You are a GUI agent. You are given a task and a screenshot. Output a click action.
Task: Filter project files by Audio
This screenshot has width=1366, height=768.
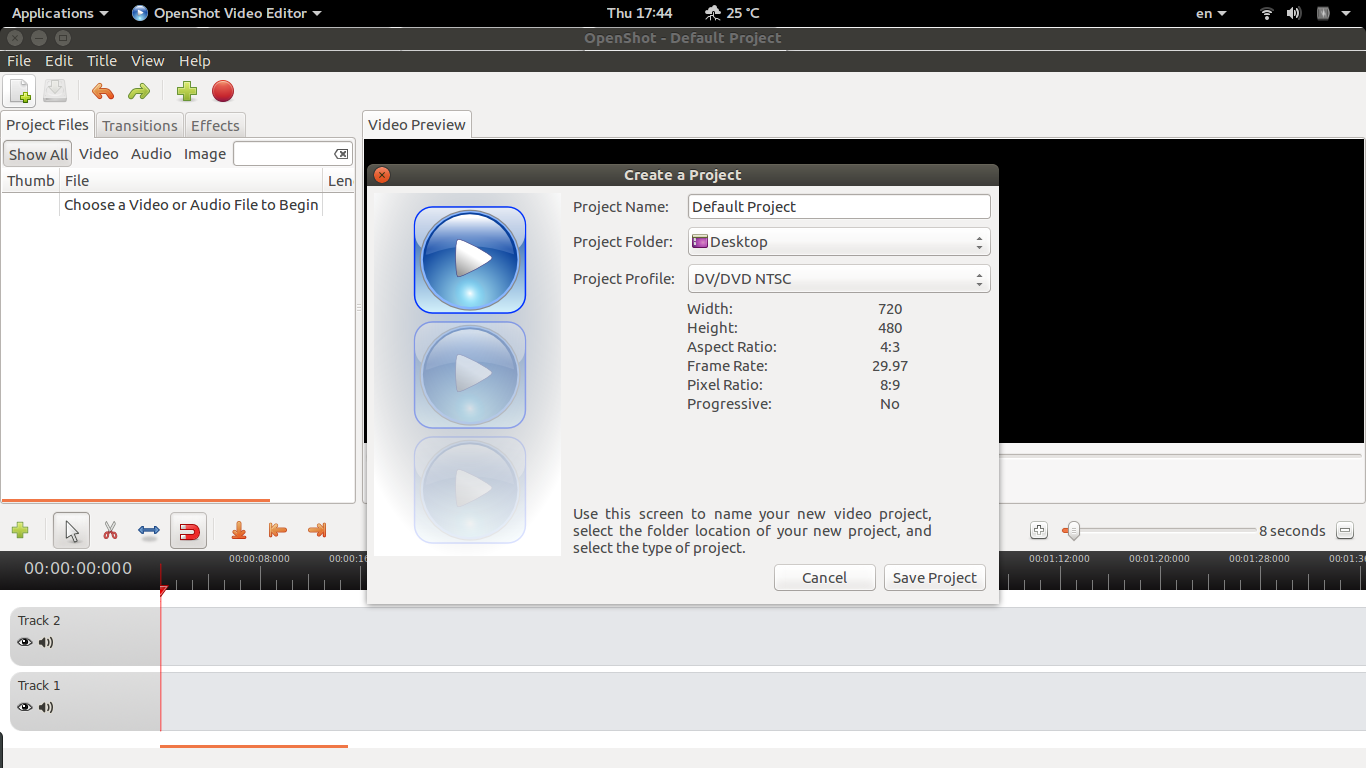[x=151, y=154]
